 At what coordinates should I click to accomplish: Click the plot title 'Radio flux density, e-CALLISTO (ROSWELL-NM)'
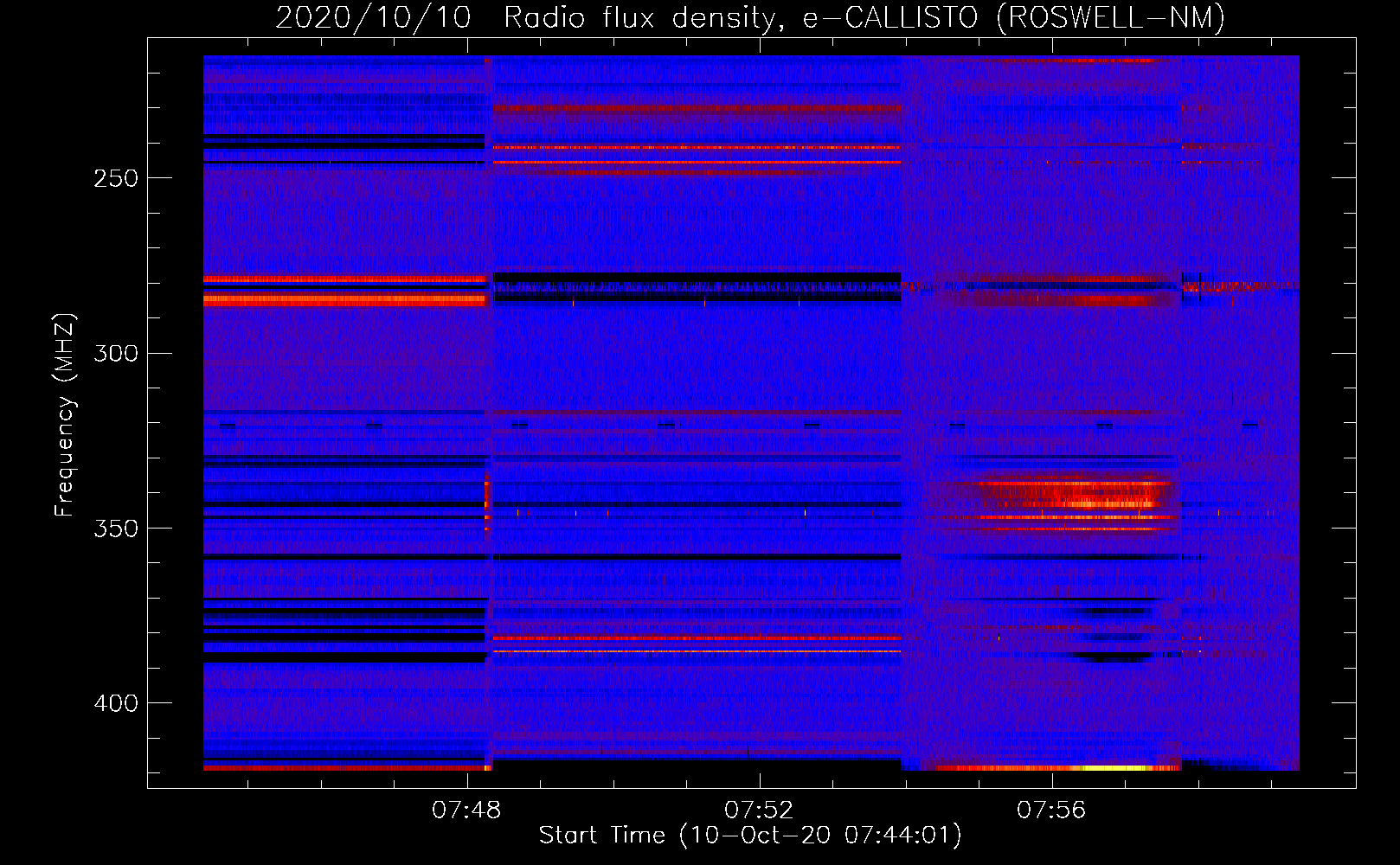point(864,17)
